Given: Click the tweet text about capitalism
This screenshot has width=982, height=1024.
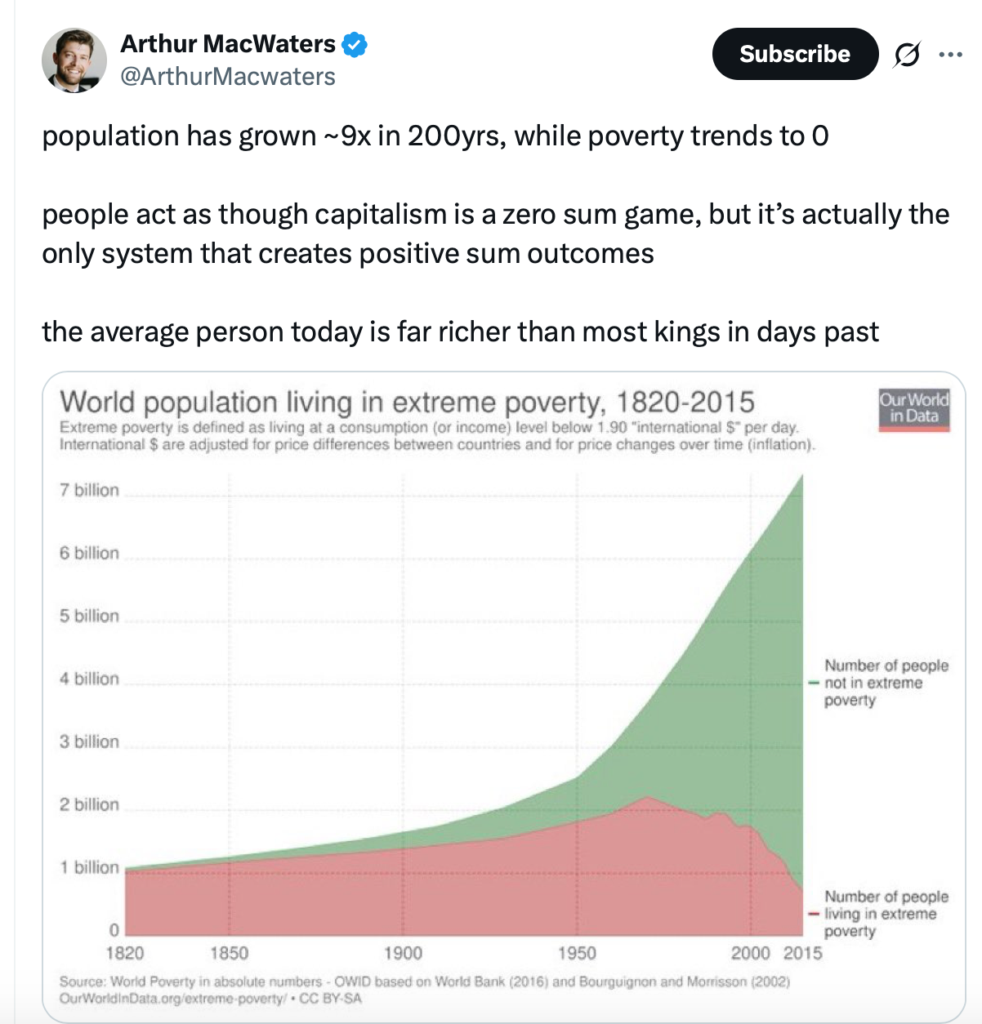Looking at the screenshot, I should coord(495,234).
